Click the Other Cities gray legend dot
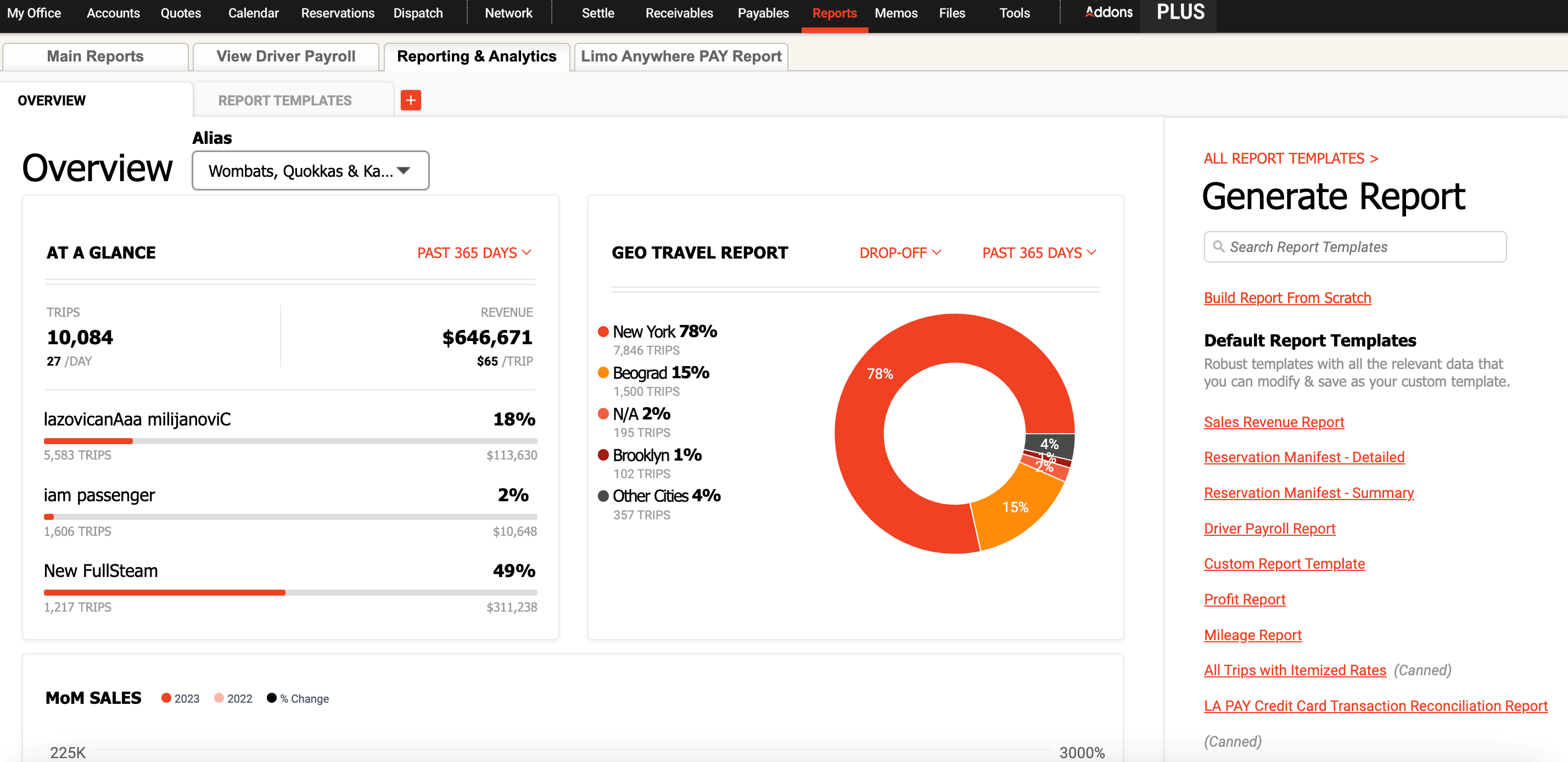This screenshot has height=762, width=1568. tap(603, 496)
